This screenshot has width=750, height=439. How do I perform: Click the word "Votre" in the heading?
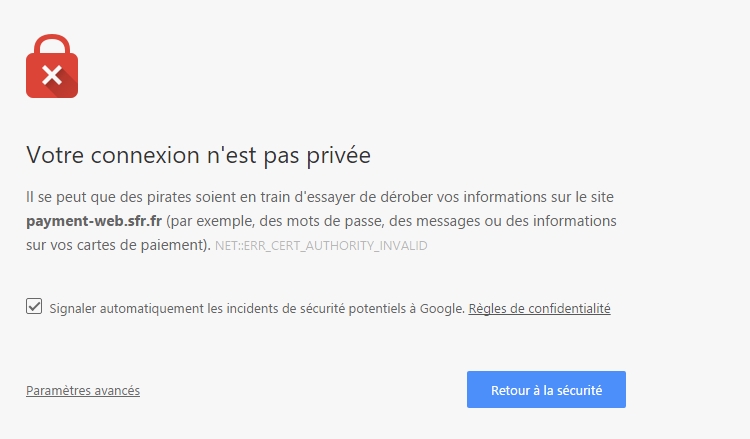(55, 155)
